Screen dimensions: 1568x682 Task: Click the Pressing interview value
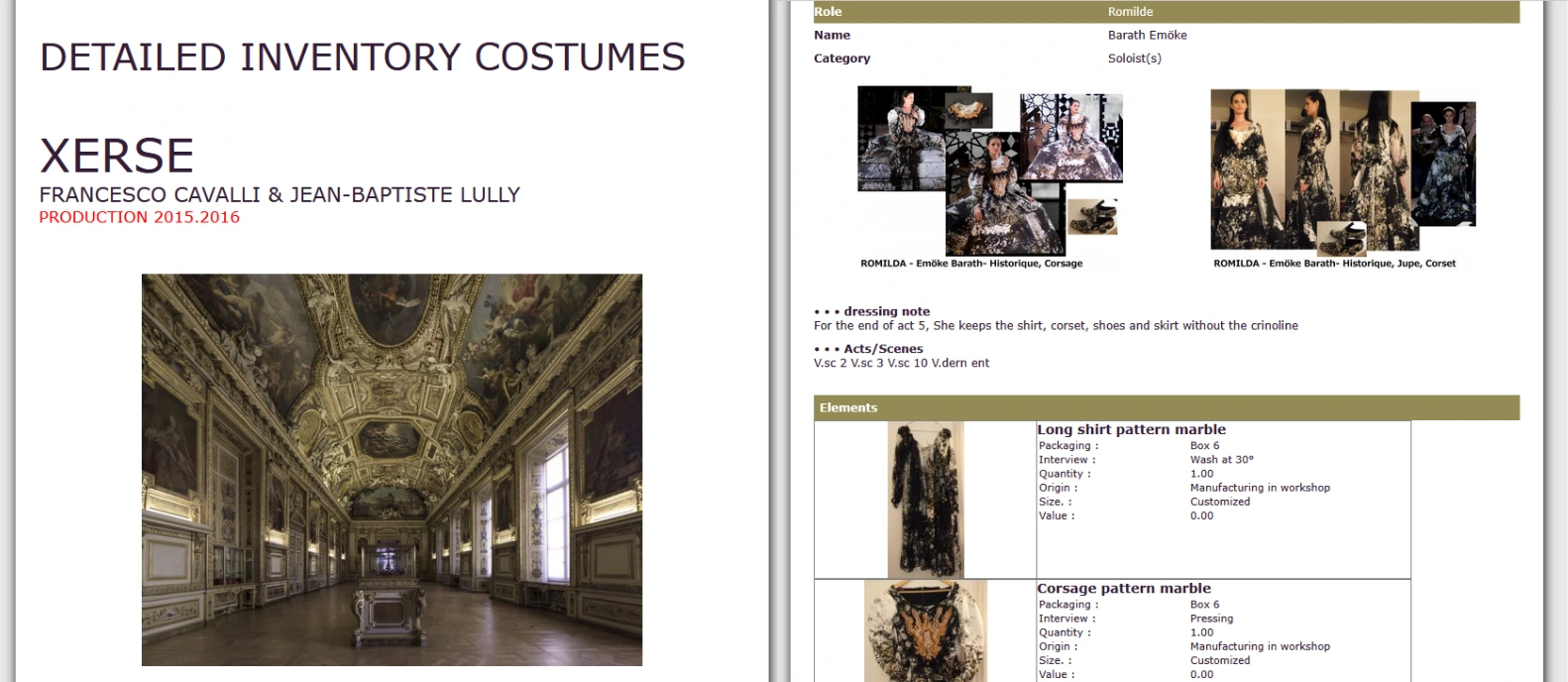[1211, 619]
